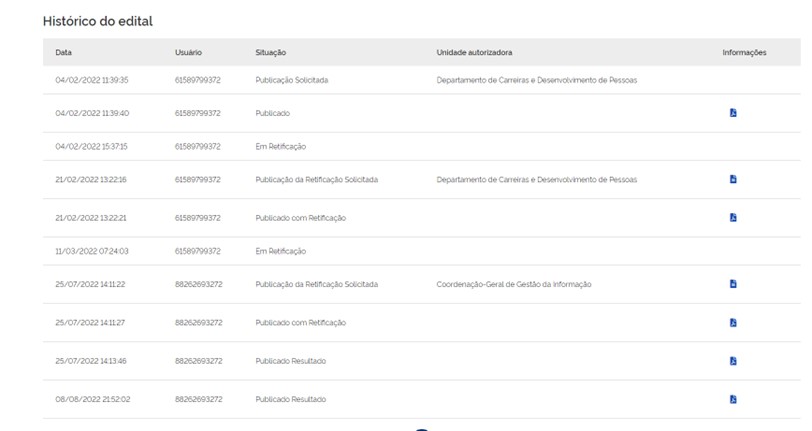Select date 21/02/2022 13:22:16
The height and width of the screenshot is (431, 812).
[x=91, y=180]
